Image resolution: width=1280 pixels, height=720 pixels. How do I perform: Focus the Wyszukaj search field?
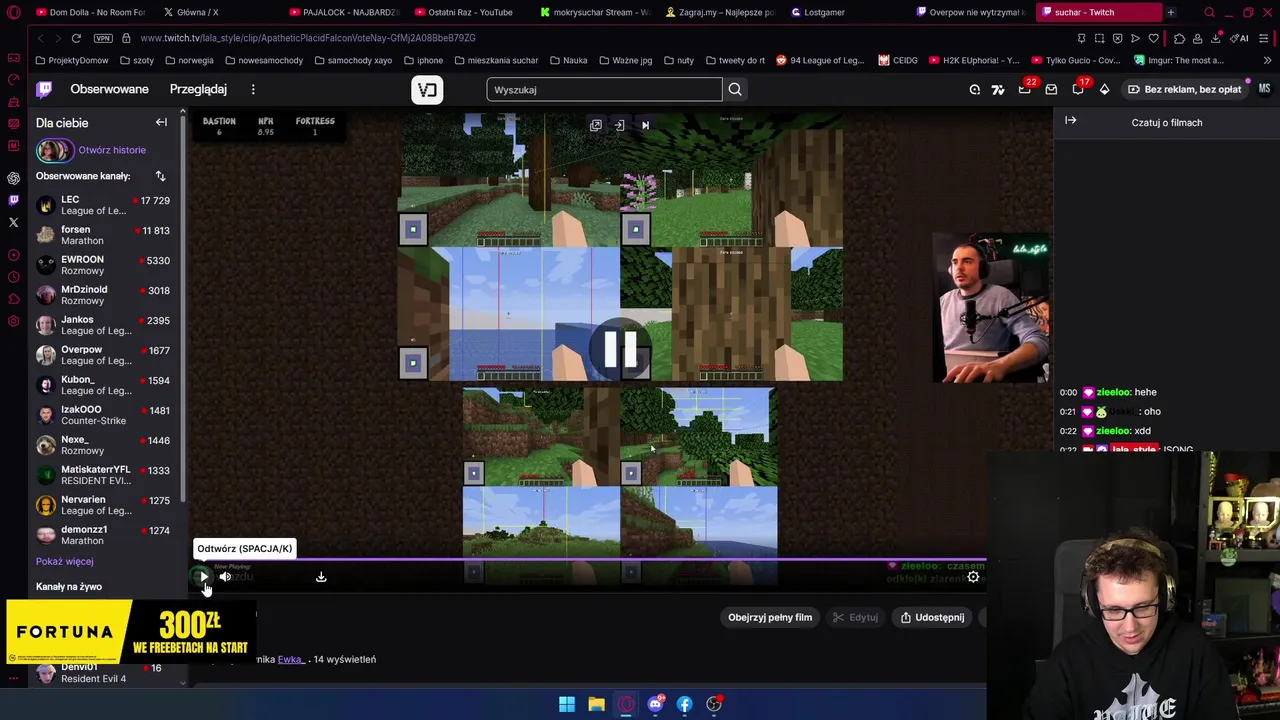pyautogui.click(x=604, y=89)
